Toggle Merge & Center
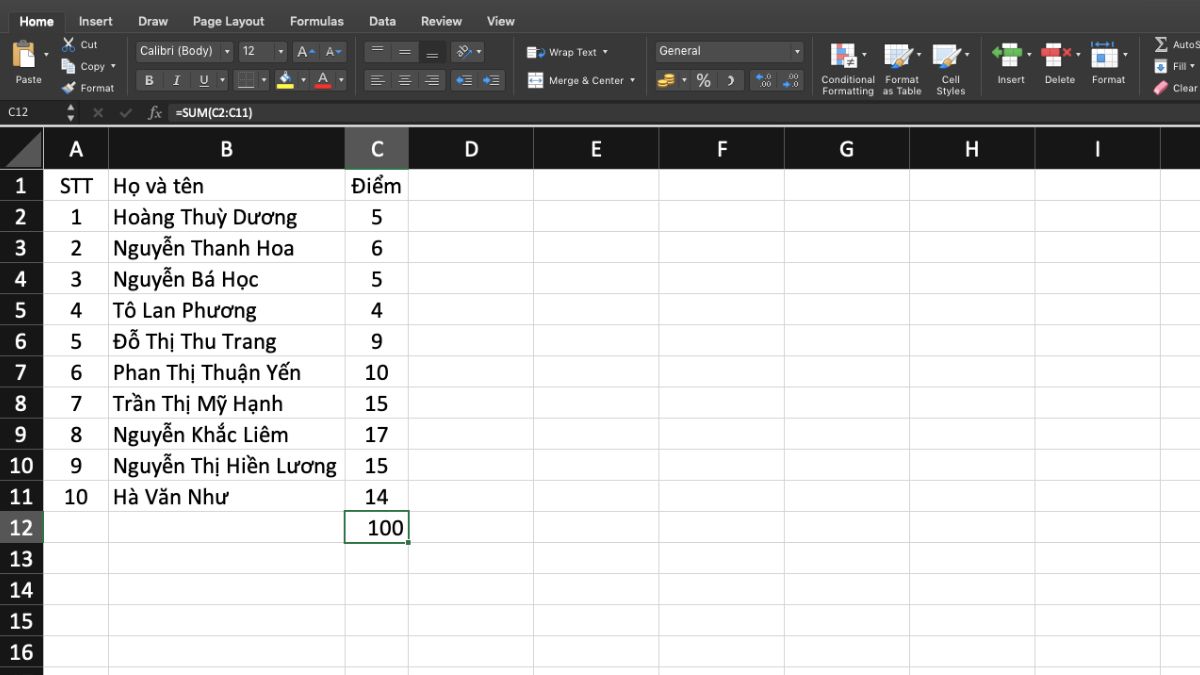 click(x=580, y=80)
